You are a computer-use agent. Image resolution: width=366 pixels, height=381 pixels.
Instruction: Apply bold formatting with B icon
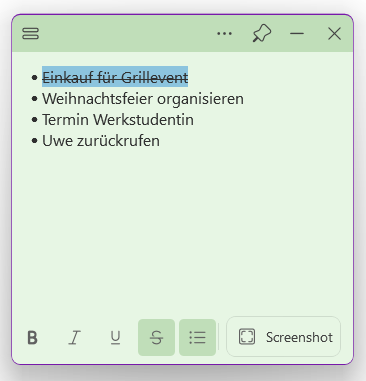(x=32, y=337)
